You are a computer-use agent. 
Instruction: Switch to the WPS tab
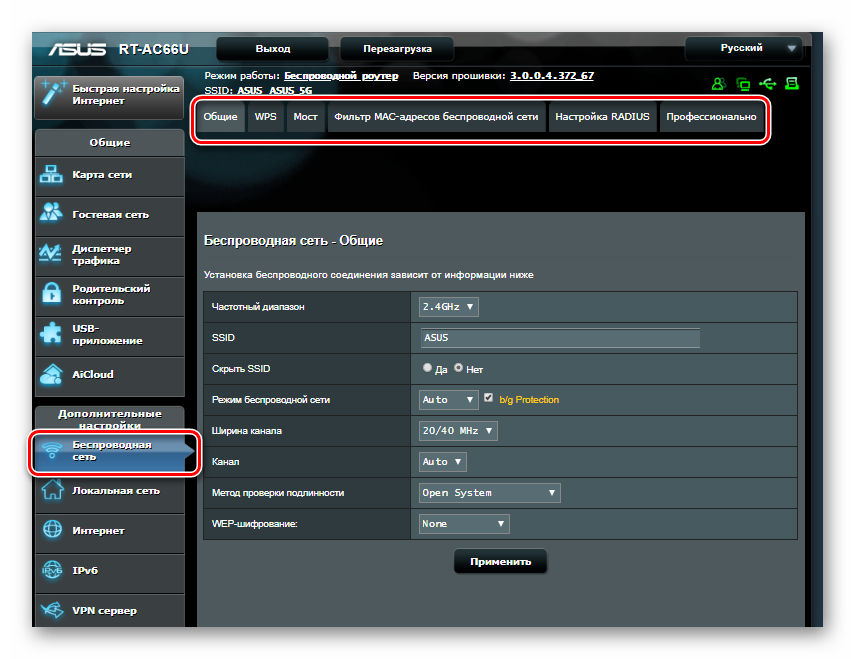tap(265, 117)
